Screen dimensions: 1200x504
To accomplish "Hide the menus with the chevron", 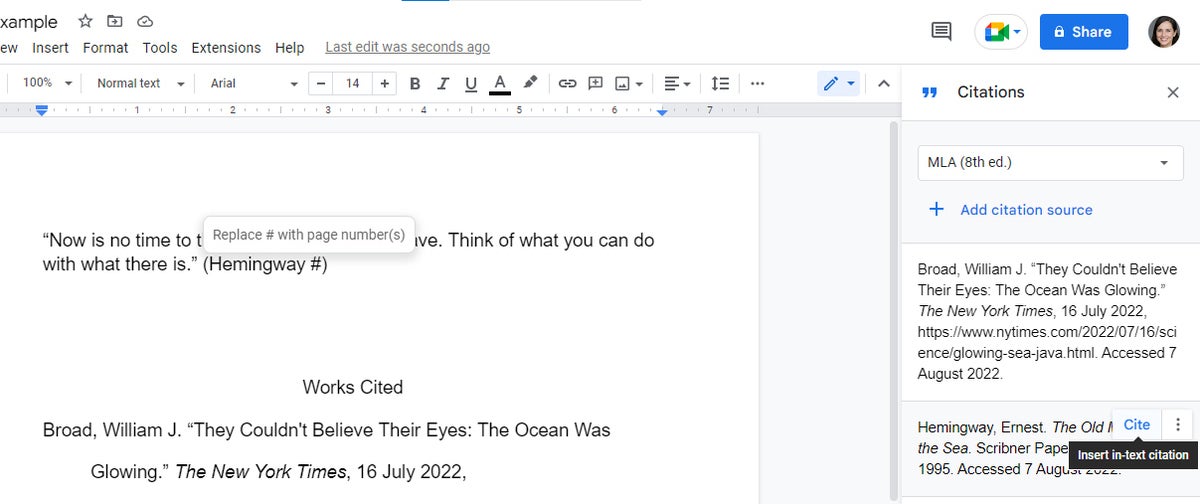I will pyautogui.click(x=883, y=84).
